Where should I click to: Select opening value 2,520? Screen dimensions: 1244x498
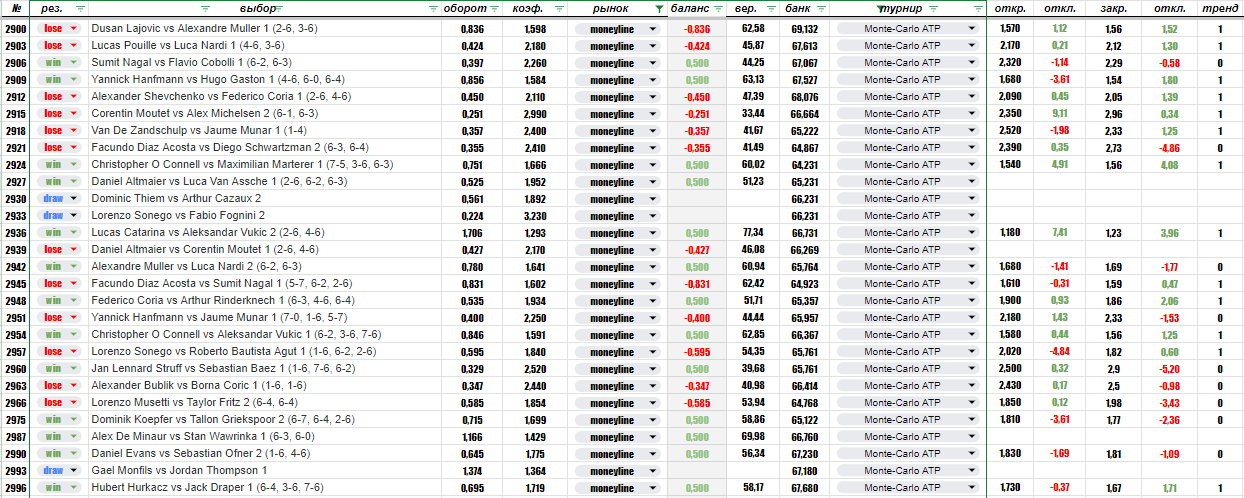point(1010,131)
